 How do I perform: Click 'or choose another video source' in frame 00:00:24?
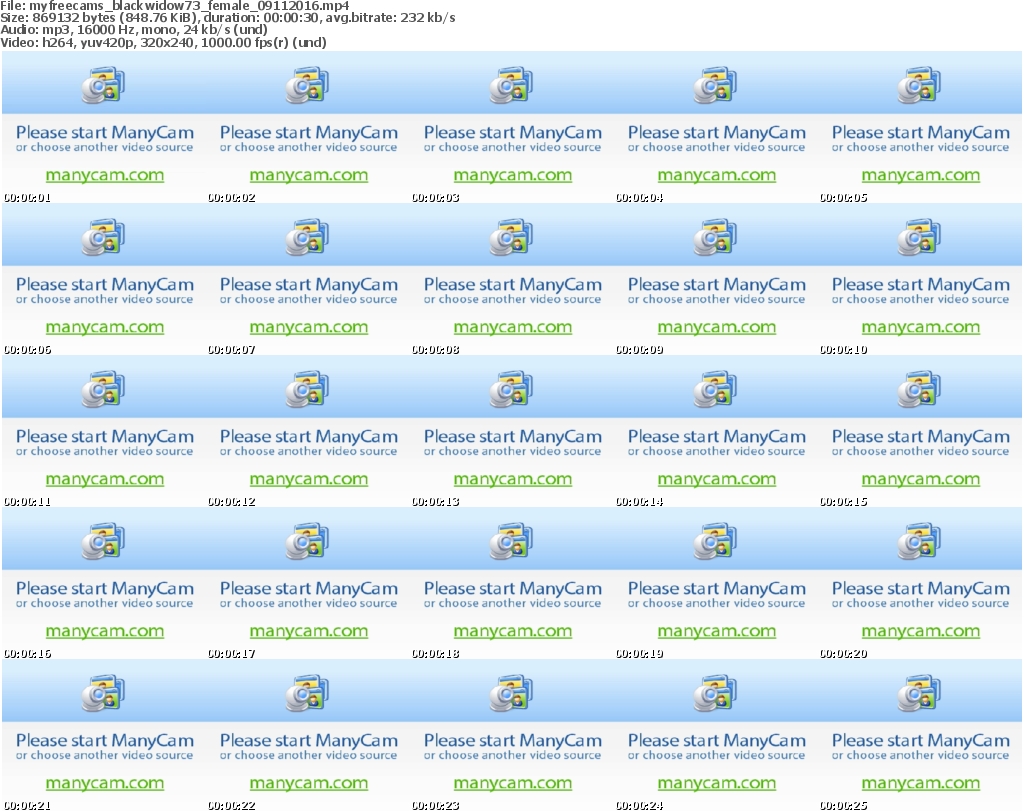716,755
